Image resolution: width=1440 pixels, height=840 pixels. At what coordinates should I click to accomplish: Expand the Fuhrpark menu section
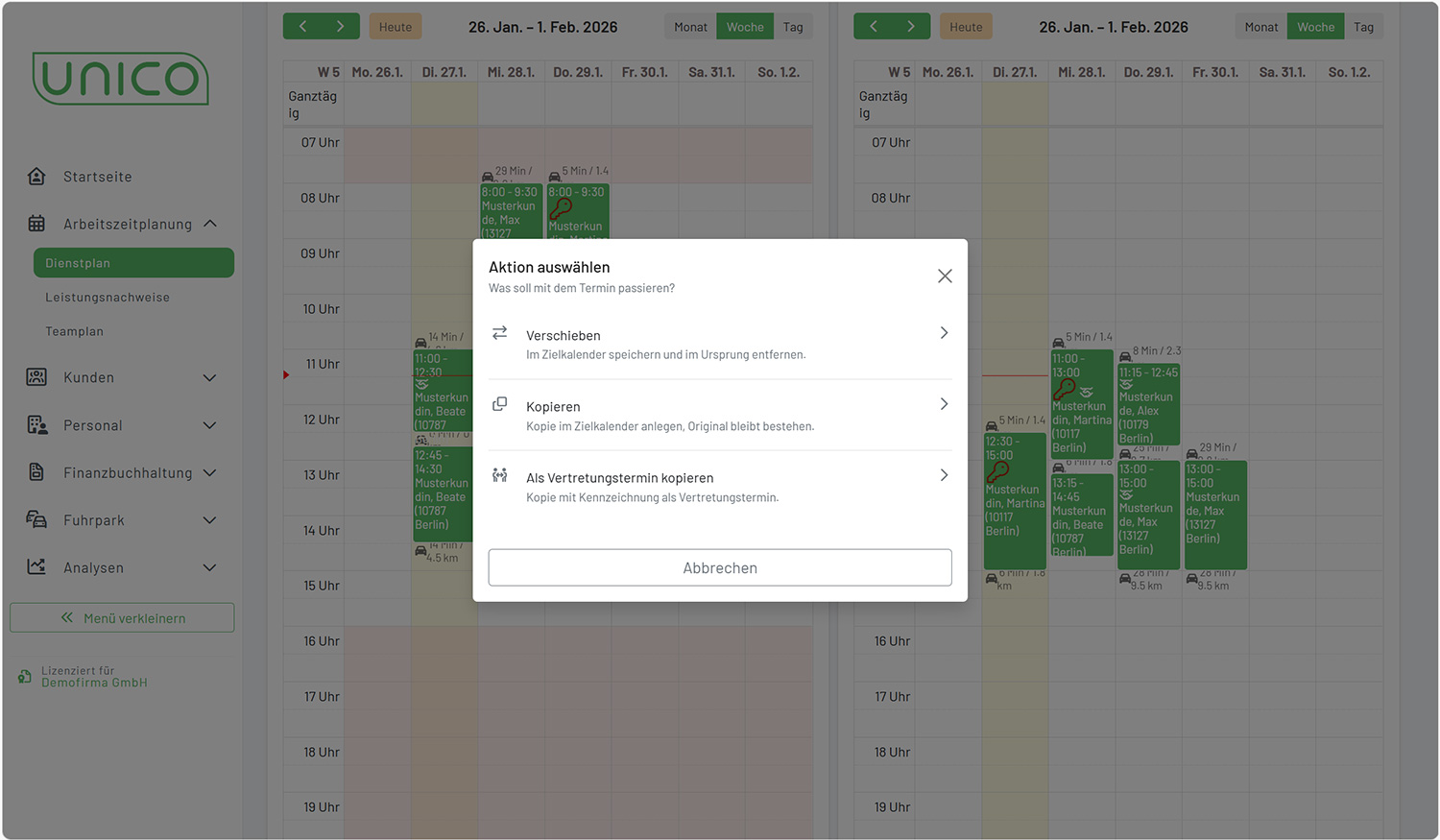click(210, 520)
